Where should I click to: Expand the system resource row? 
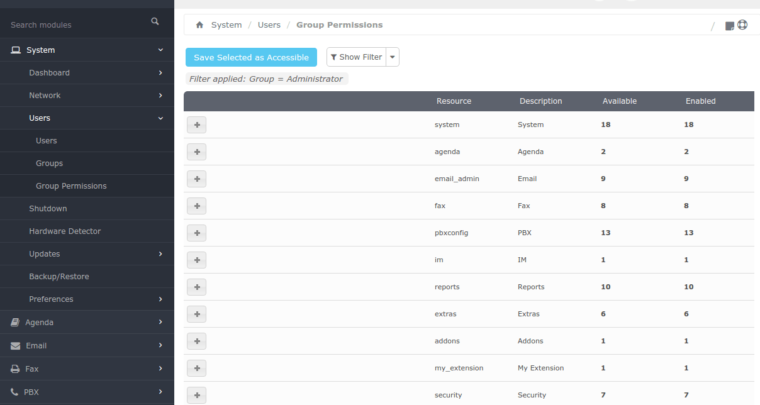pyautogui.click(x=196, y=124)
